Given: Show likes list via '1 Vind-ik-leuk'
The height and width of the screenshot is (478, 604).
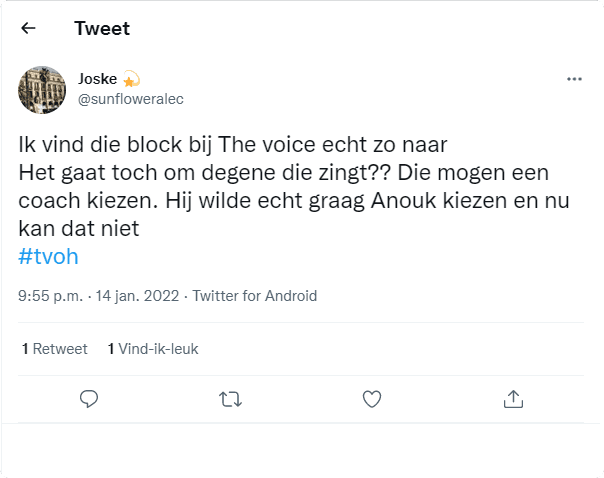Looking at the screenshot, I should click(153, 349).
